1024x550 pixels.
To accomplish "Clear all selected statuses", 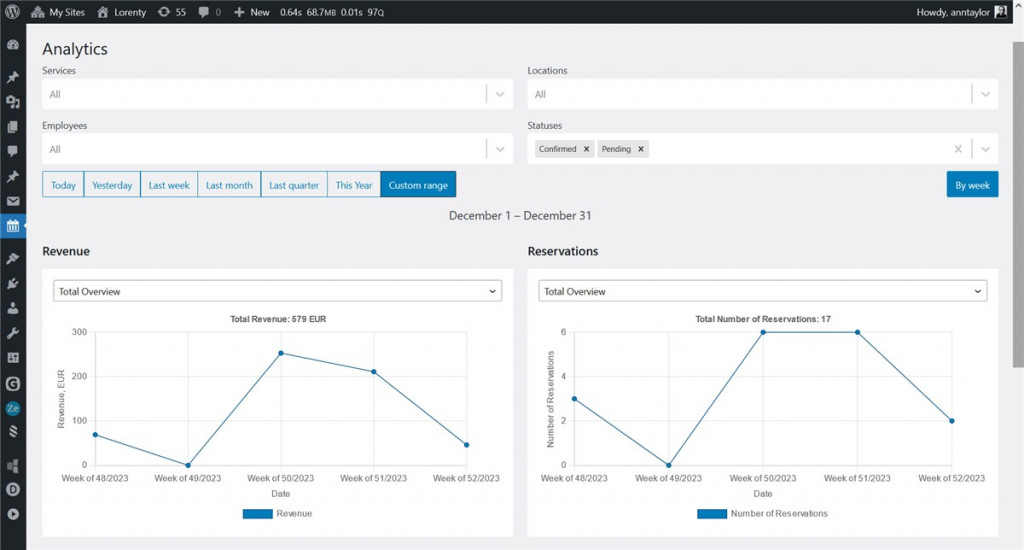I will pos(958,149).
